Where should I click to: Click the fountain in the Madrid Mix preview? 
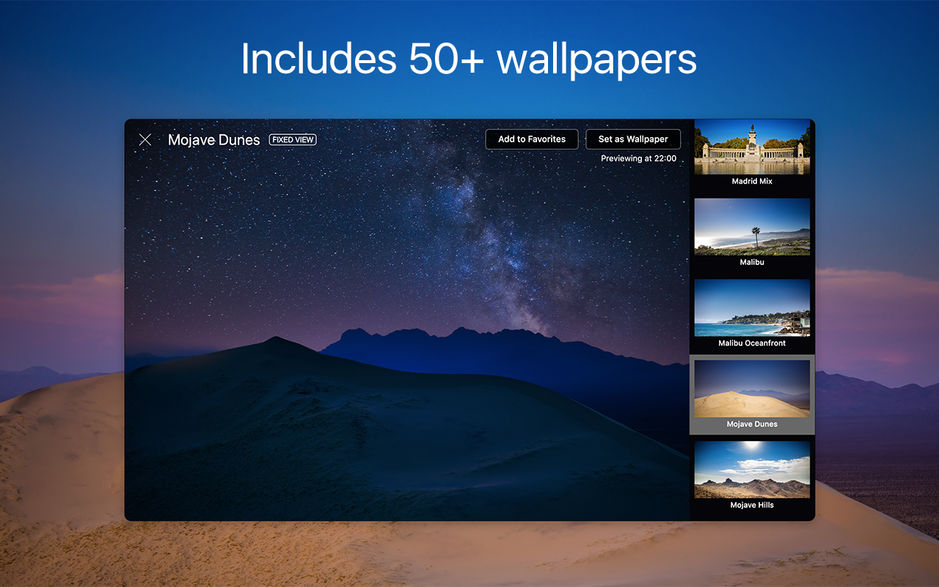click(x=753, y=148)
